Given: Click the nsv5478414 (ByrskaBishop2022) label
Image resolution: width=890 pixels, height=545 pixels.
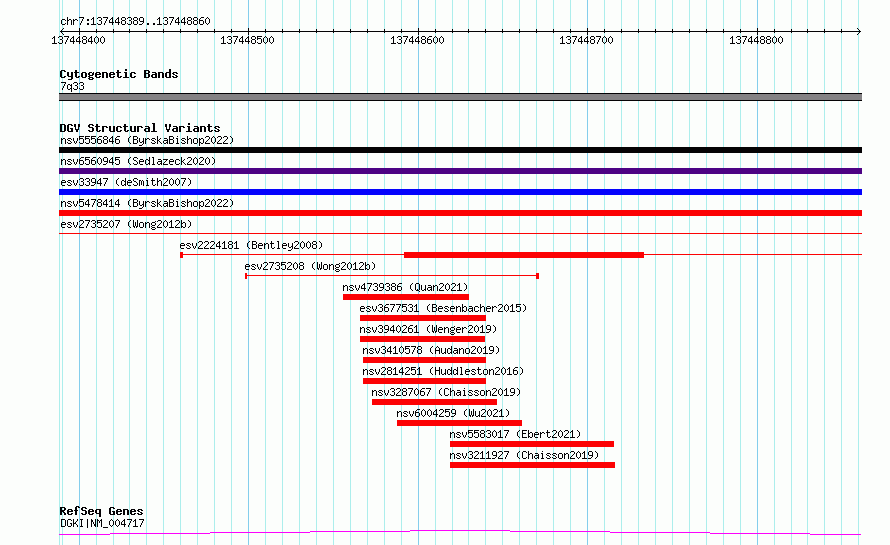Looking at the screenshot, I should coord(147,203).
